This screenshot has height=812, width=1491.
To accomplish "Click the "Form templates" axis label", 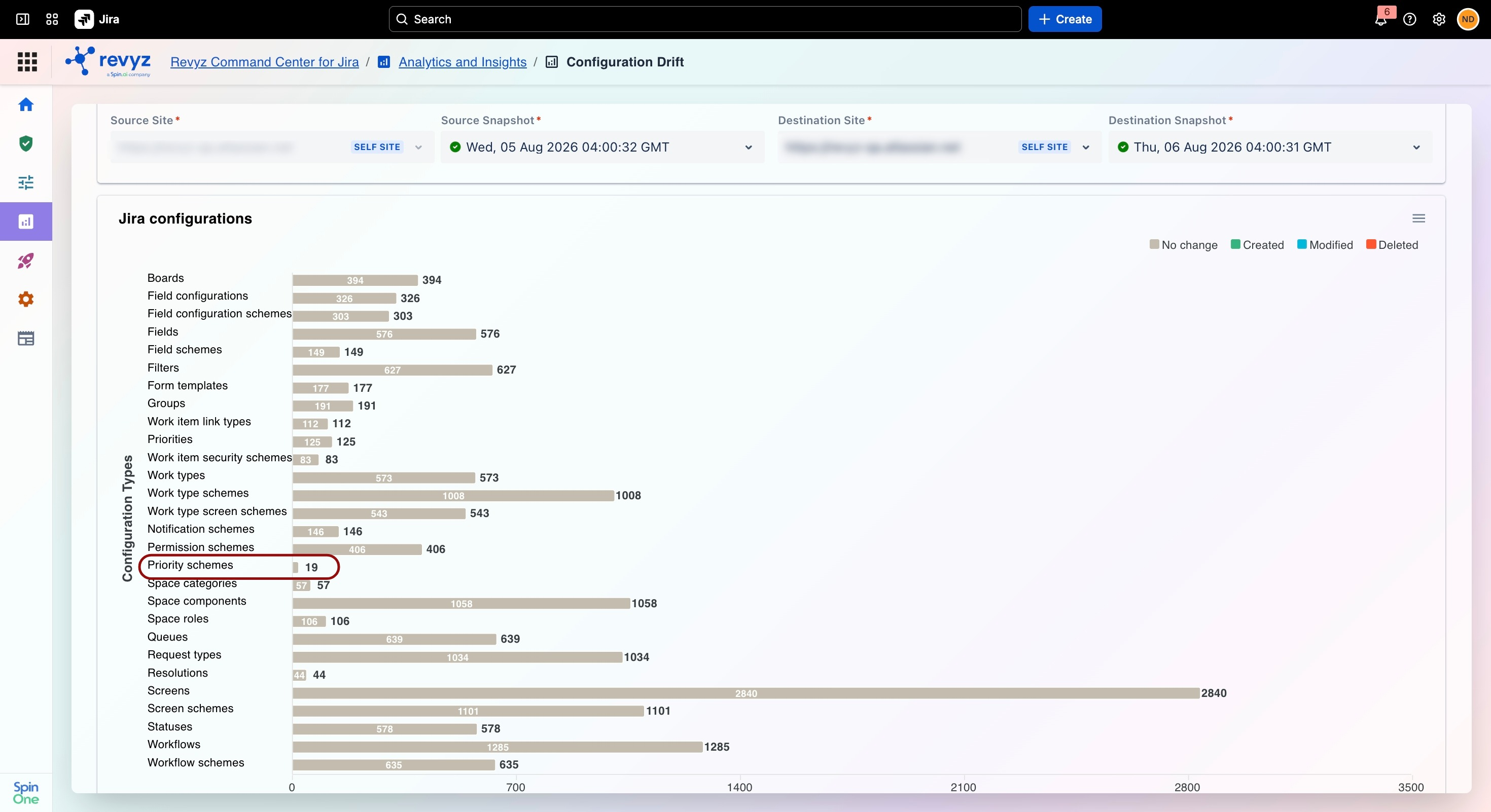I will click(x=188, y=386).
